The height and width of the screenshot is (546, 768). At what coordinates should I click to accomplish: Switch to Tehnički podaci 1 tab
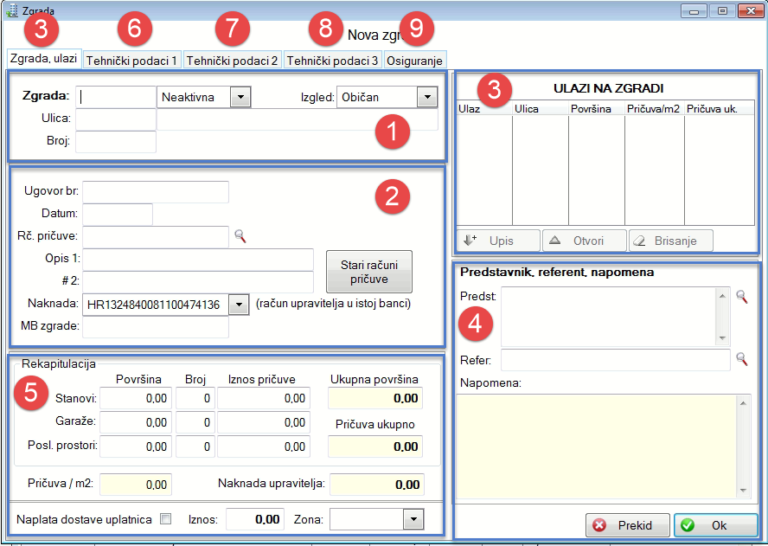[132, 61]
